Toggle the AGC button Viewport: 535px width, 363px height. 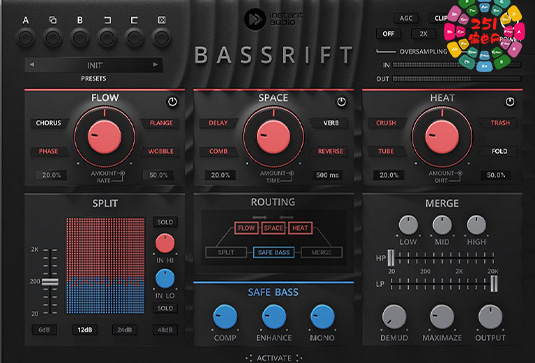click(406, 18)
